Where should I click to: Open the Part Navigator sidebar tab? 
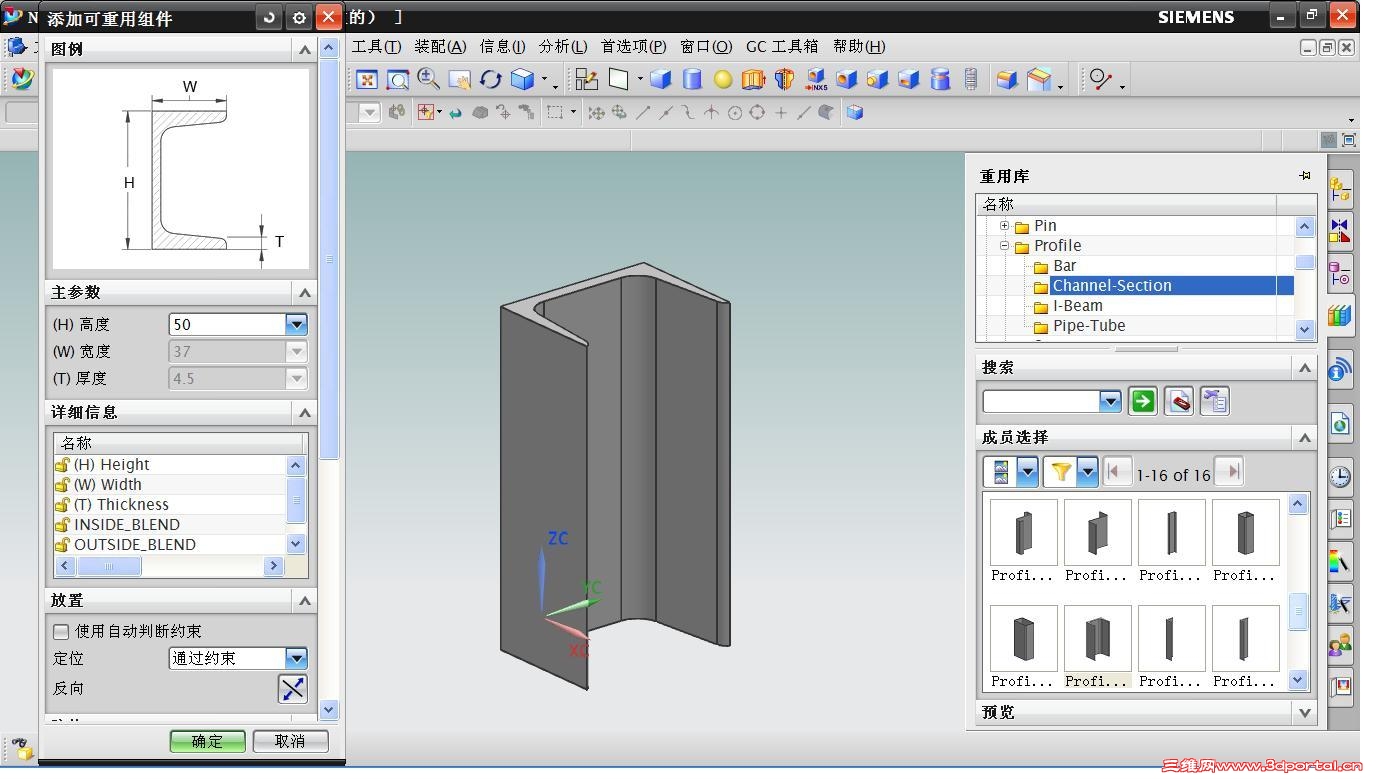coord(1340,273)
